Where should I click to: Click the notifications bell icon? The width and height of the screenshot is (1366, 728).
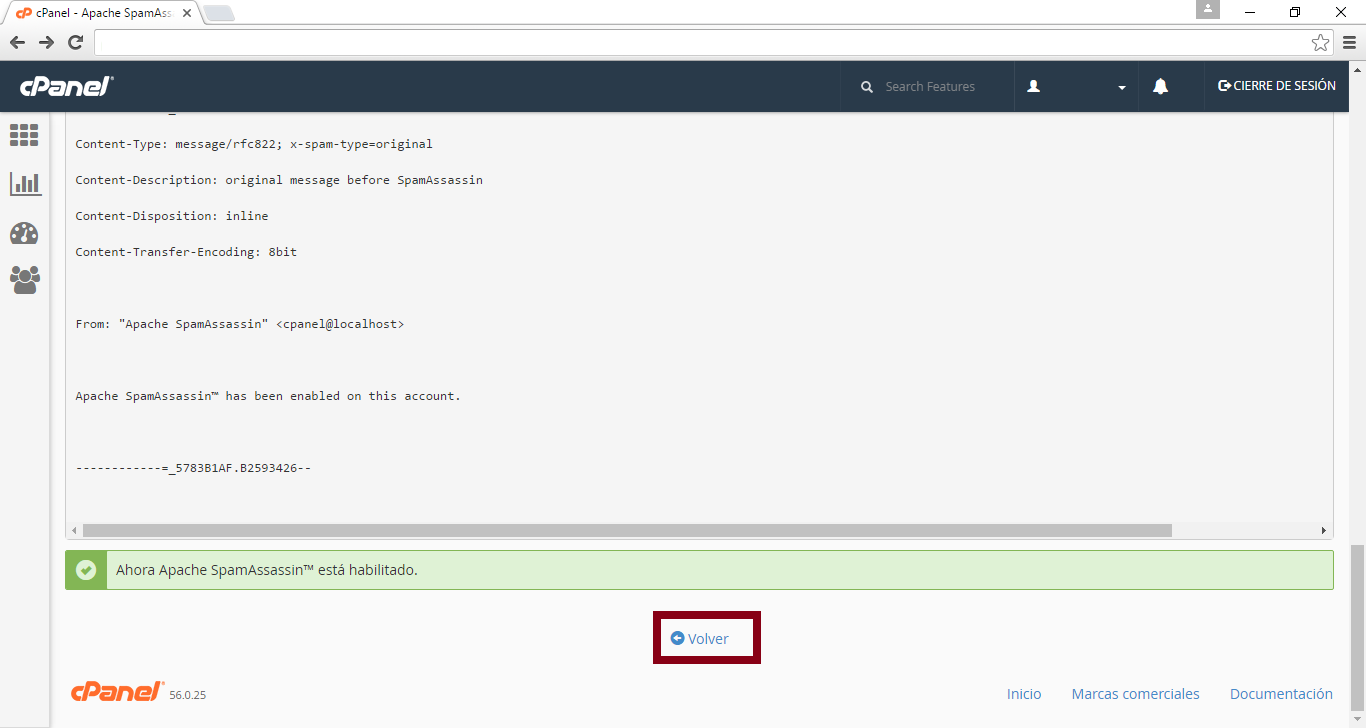coord(1160,87)
